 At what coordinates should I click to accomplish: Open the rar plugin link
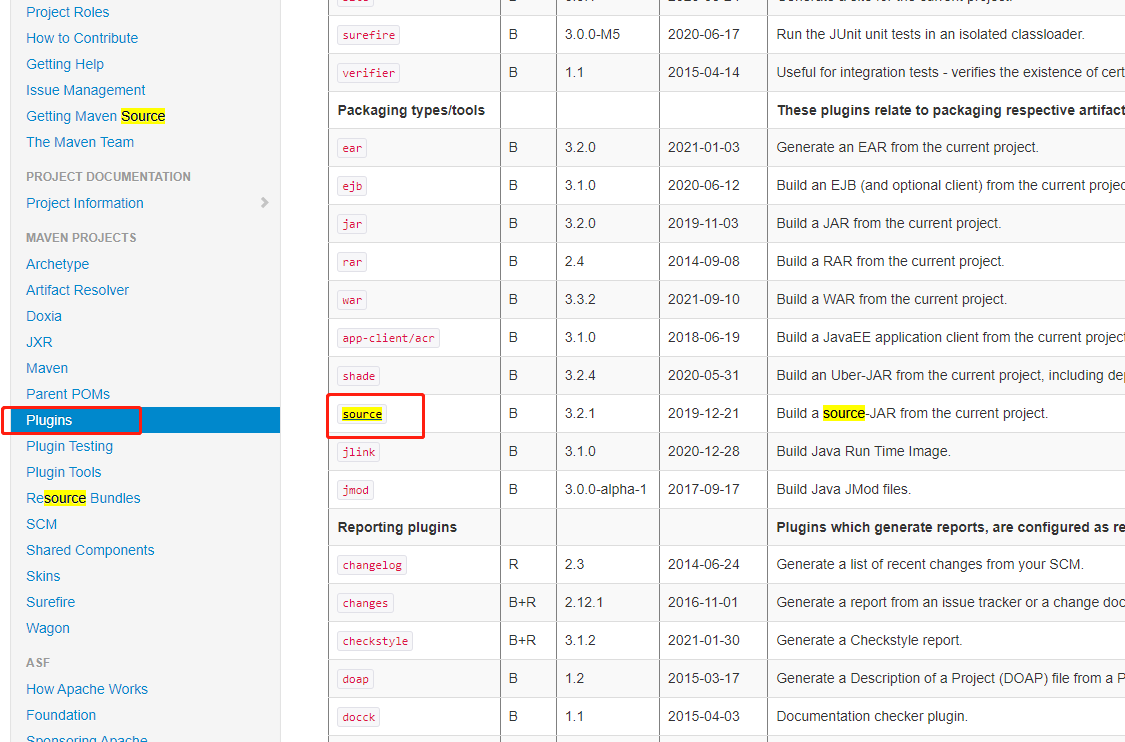(x=352, y=262)
